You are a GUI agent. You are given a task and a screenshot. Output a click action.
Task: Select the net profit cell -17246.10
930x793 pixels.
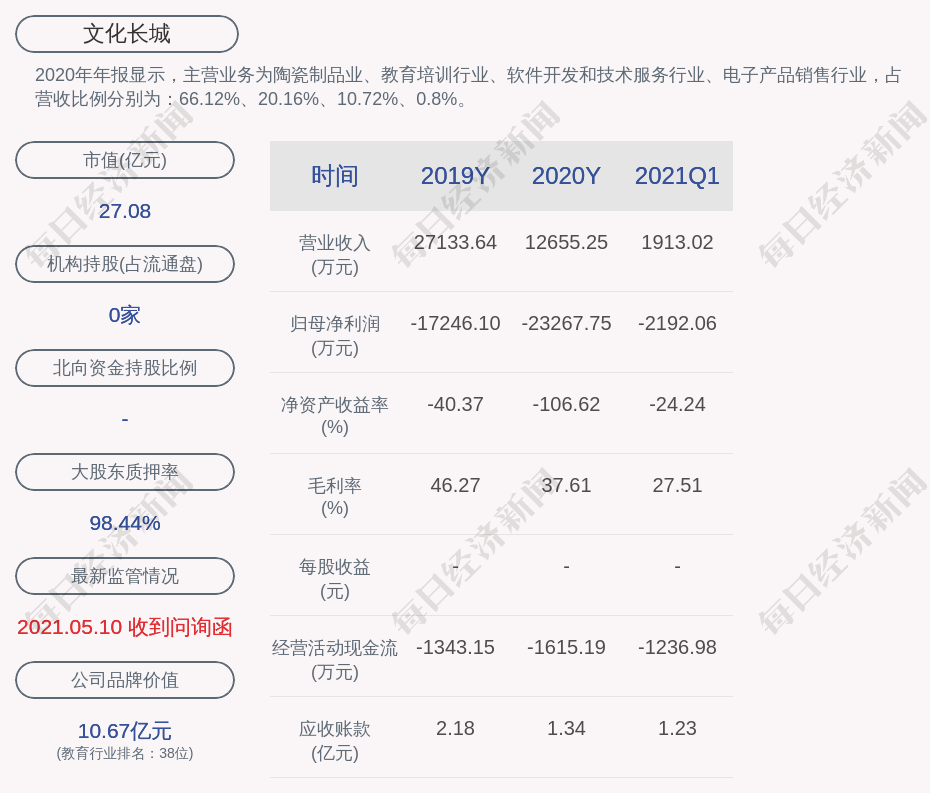click(x=456, y=323)
